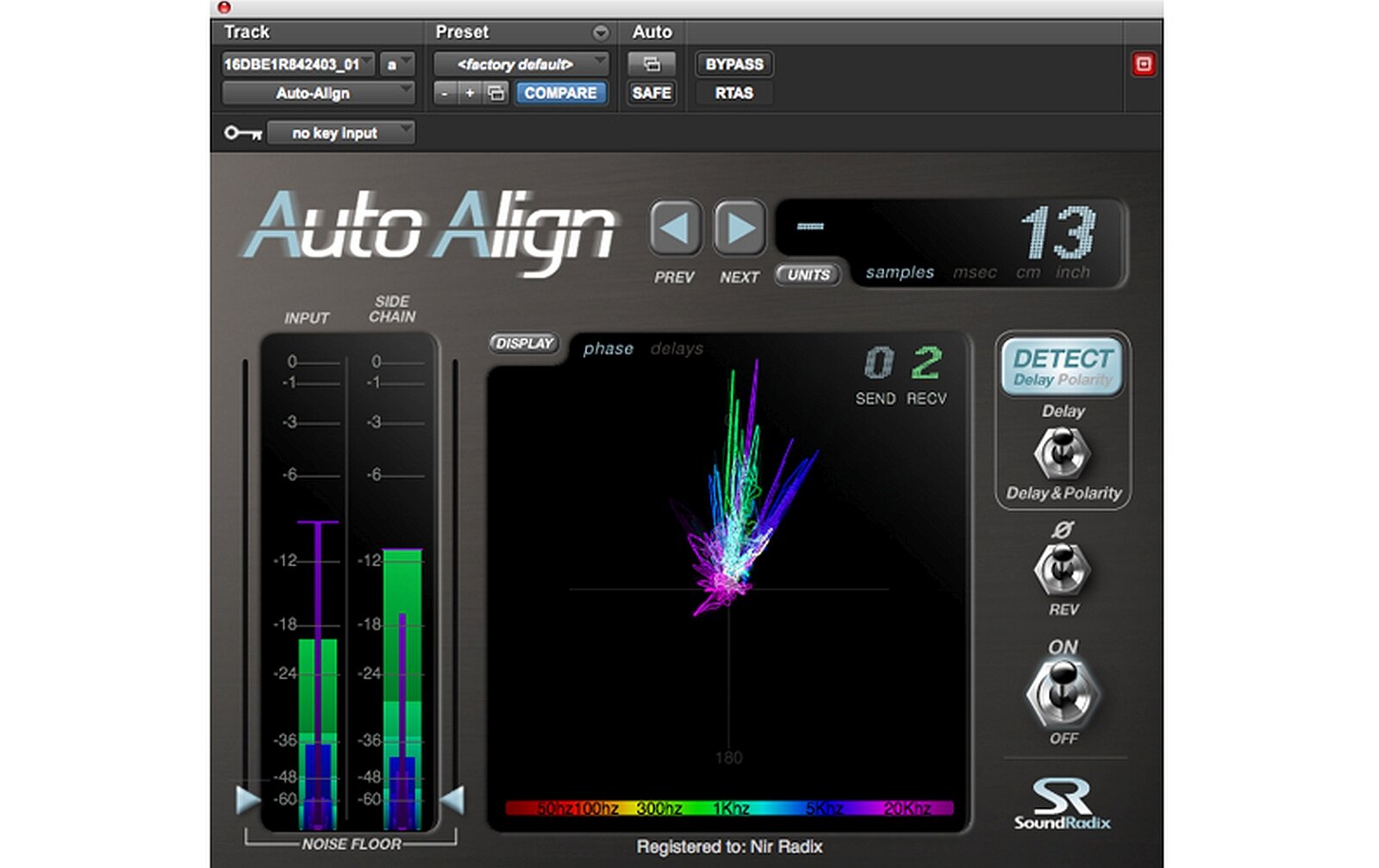This screenshot has width=1379, height=868.
Task: Click the frequency color spectrum legend bar
Action: coord(729,808)
